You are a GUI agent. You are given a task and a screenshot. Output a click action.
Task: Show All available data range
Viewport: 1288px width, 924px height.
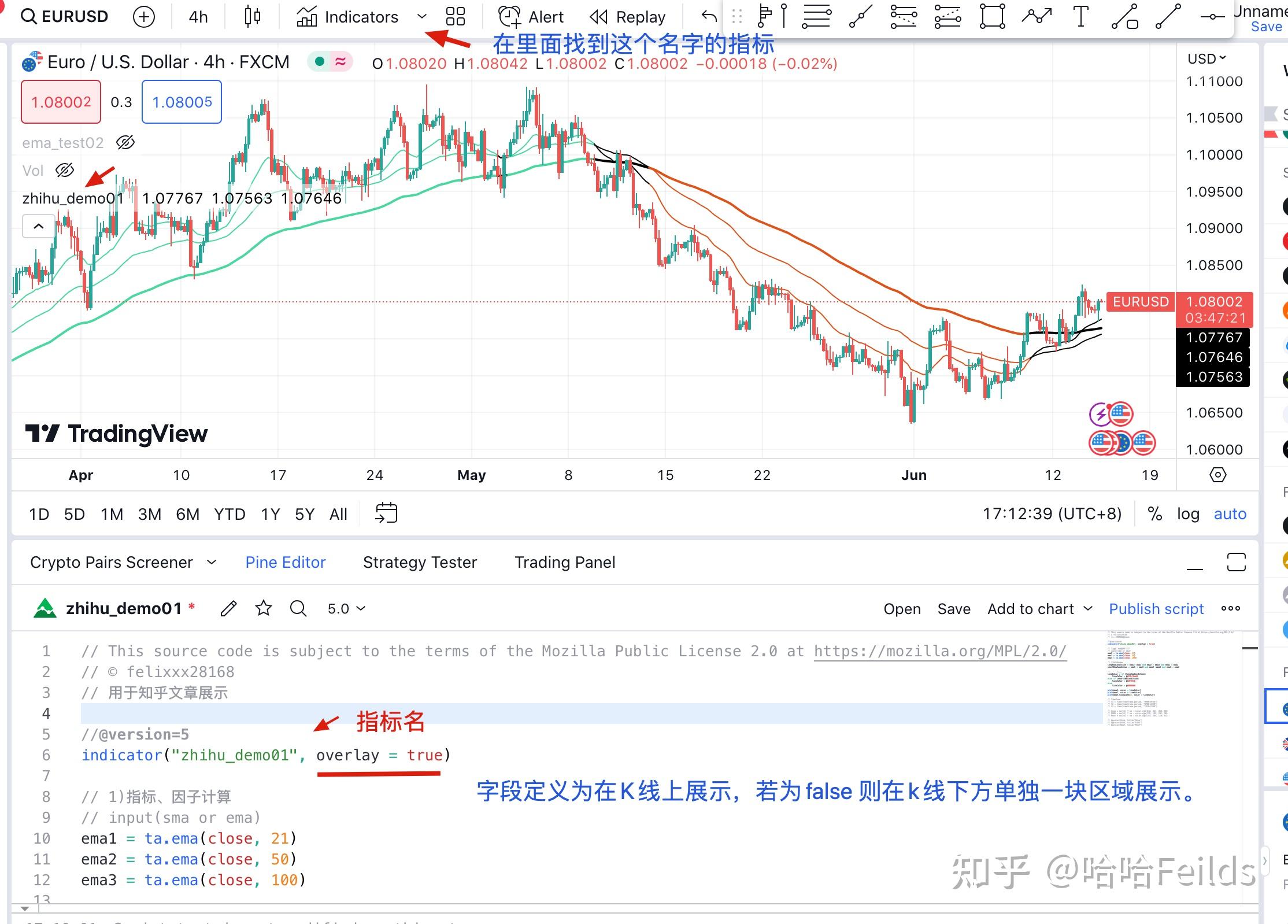point(338,514)
